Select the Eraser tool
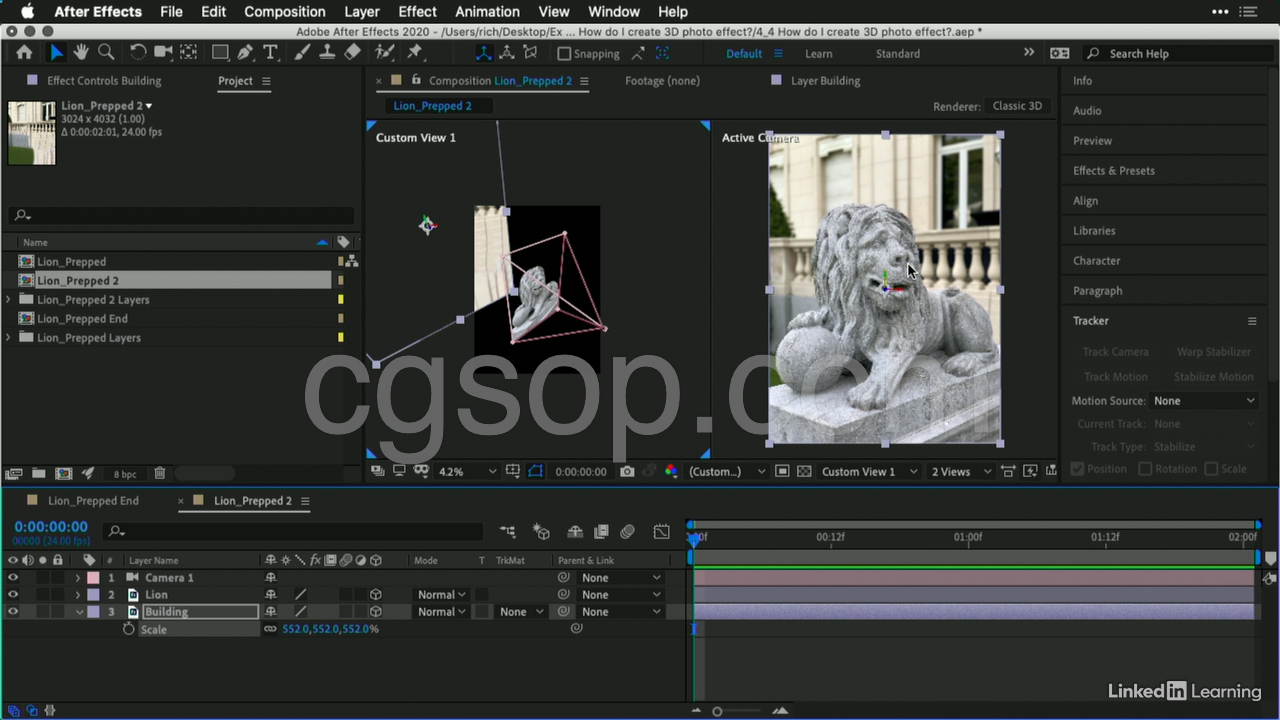The height and width of the screenshot is (720, 1280). 352,53
